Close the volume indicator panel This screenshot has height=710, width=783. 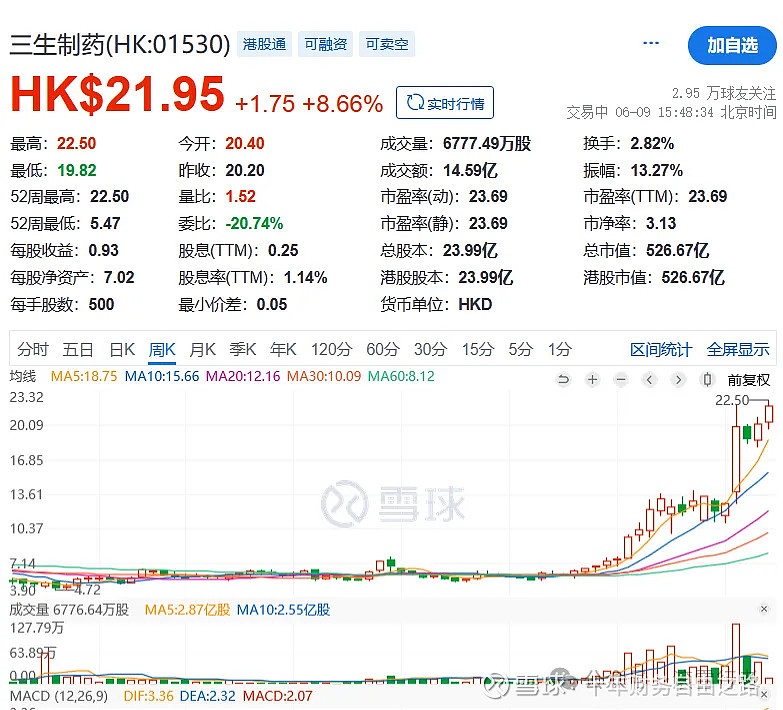tap(764, 609)
